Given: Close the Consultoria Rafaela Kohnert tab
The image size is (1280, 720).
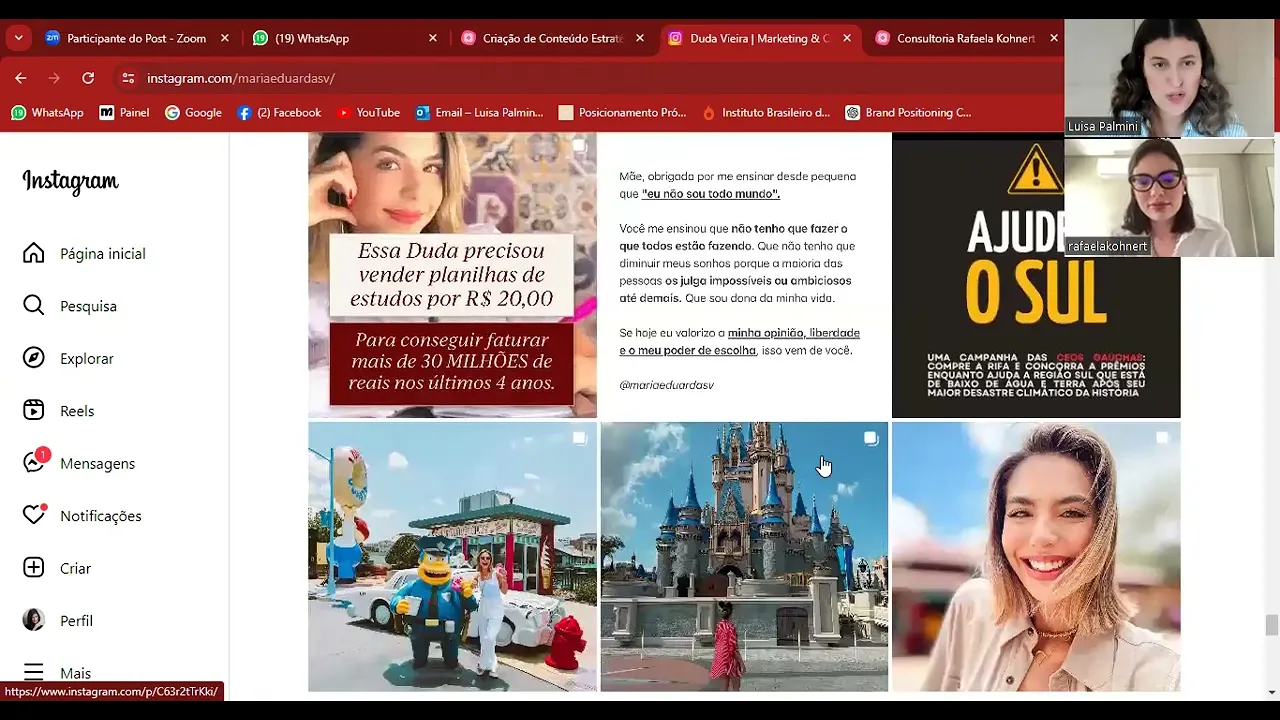Looking at the screenshot, I should tap(1054, 38).
